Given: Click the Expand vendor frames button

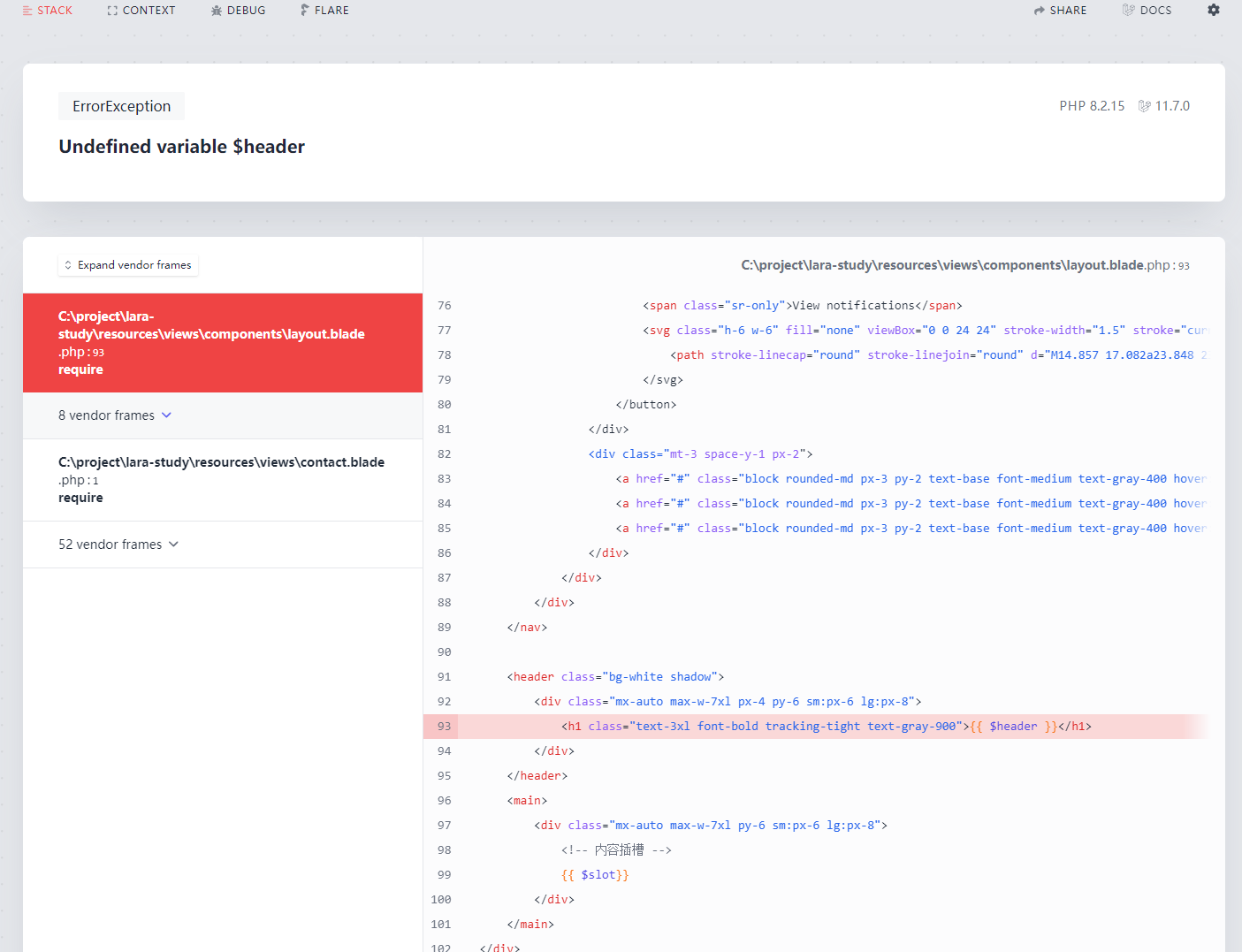Looking at the screenshot, I should tap(128, 265).
